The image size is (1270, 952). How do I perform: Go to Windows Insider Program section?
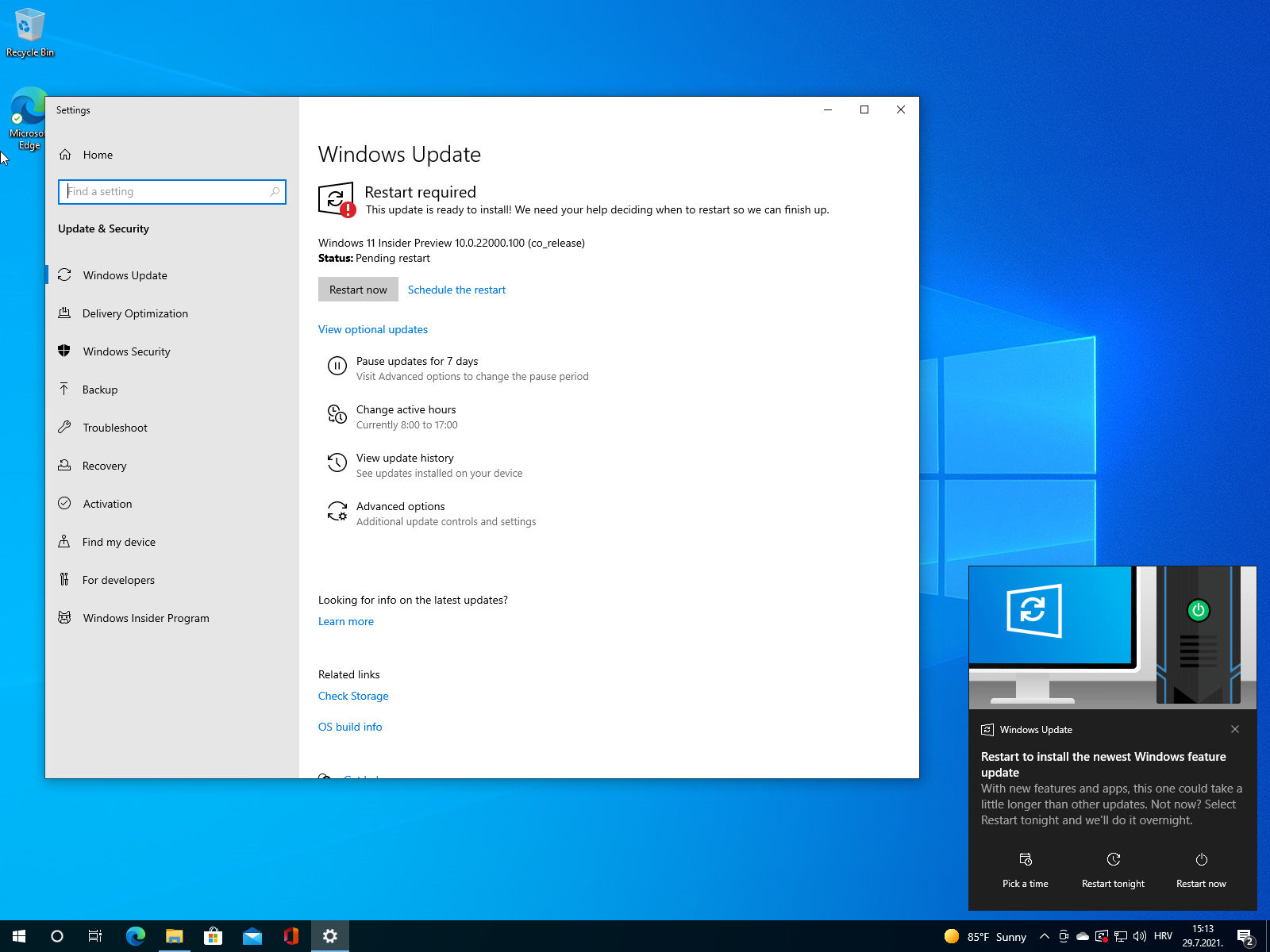[146, 618]
